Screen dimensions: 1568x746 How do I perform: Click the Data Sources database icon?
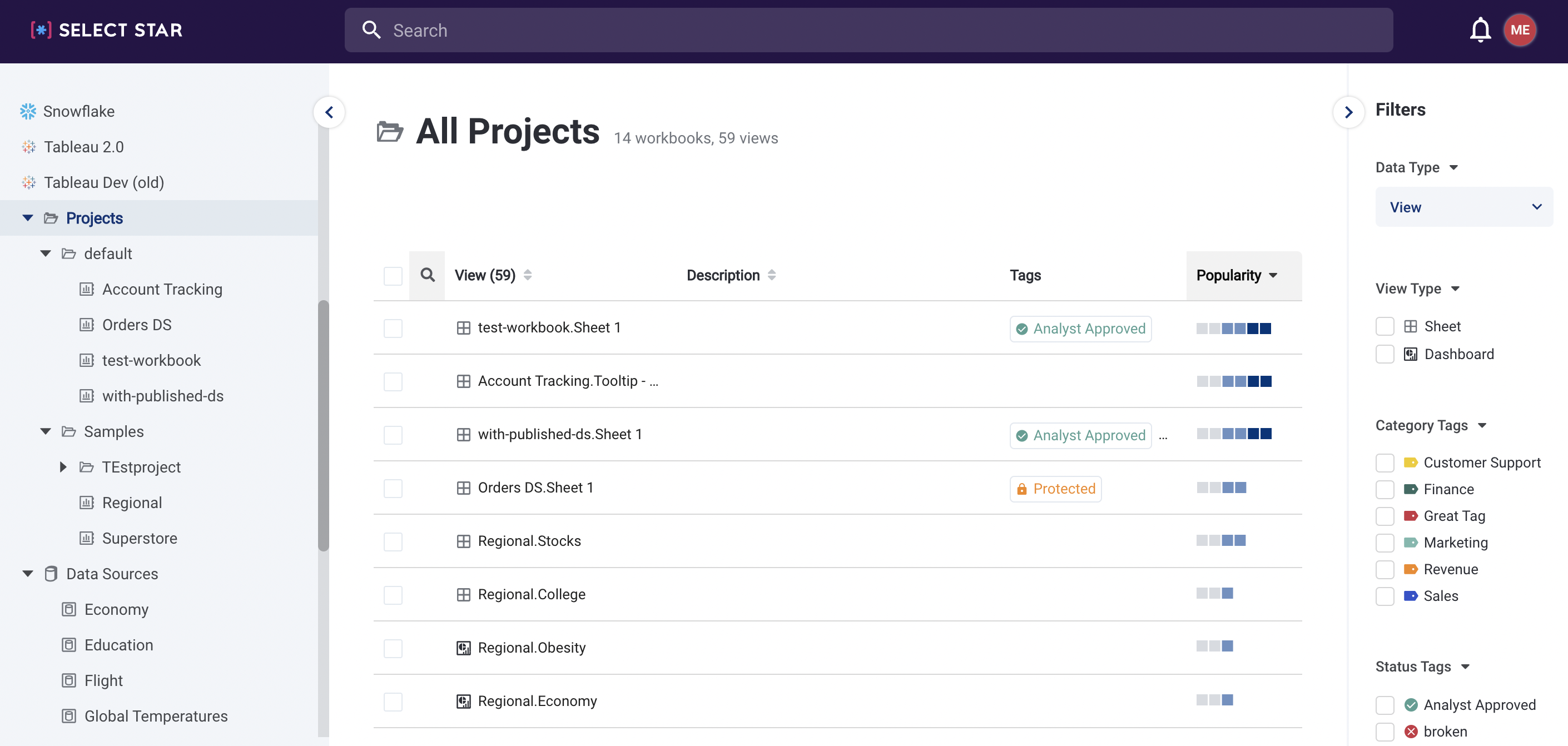[51, 574]
